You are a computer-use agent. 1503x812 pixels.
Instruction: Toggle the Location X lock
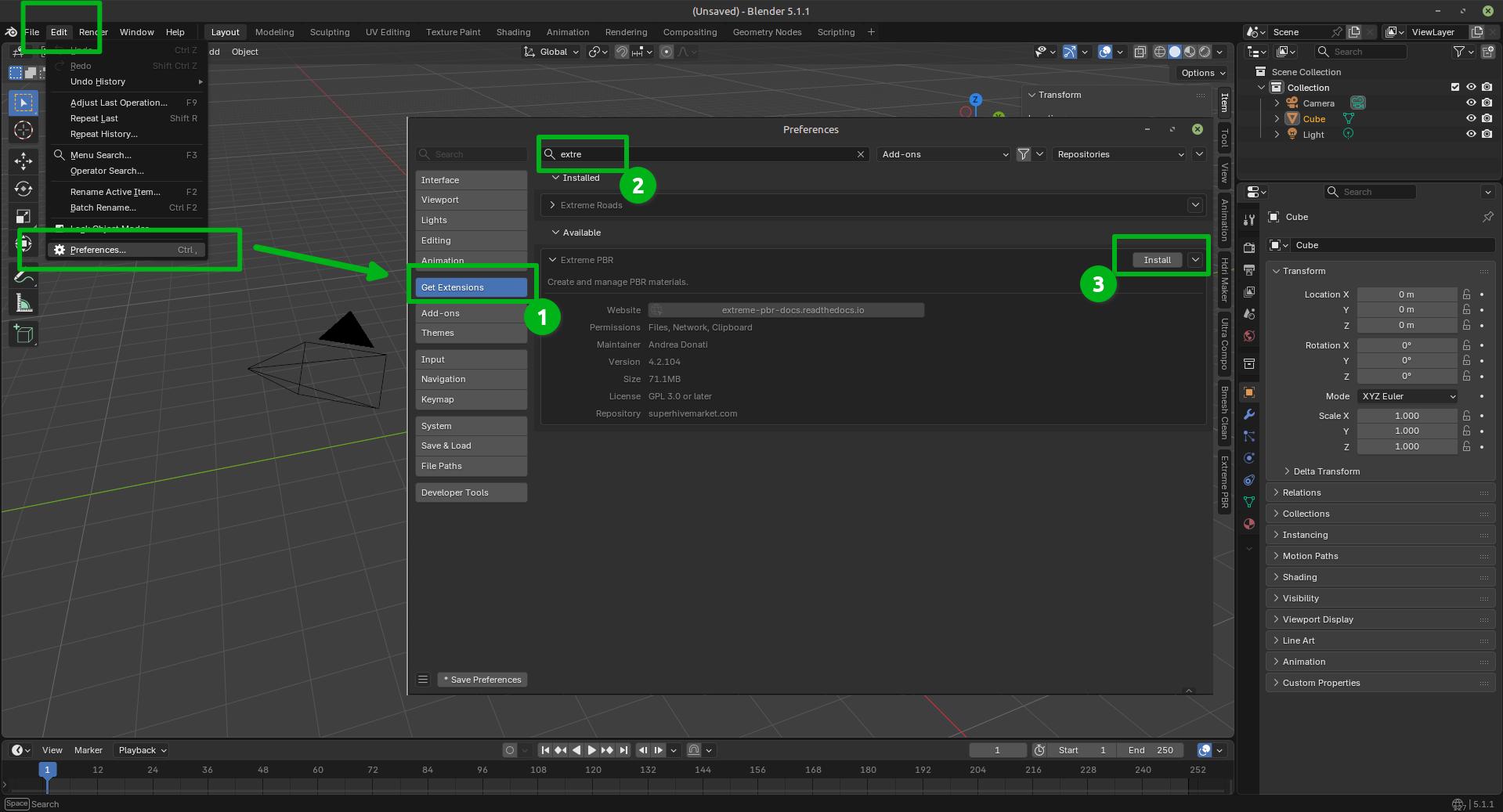point(1466,294)
